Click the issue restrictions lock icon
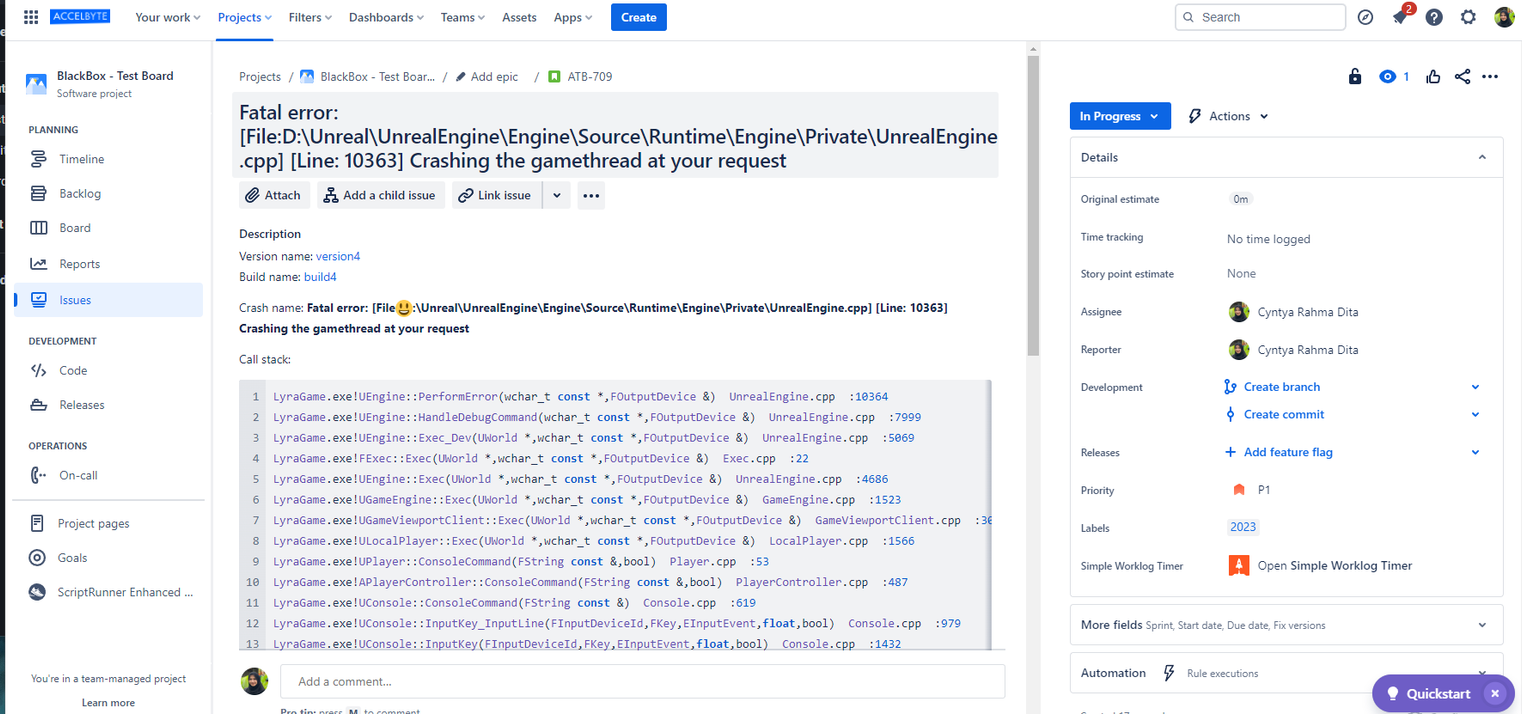1522x714 pixels. (1355, 77)
